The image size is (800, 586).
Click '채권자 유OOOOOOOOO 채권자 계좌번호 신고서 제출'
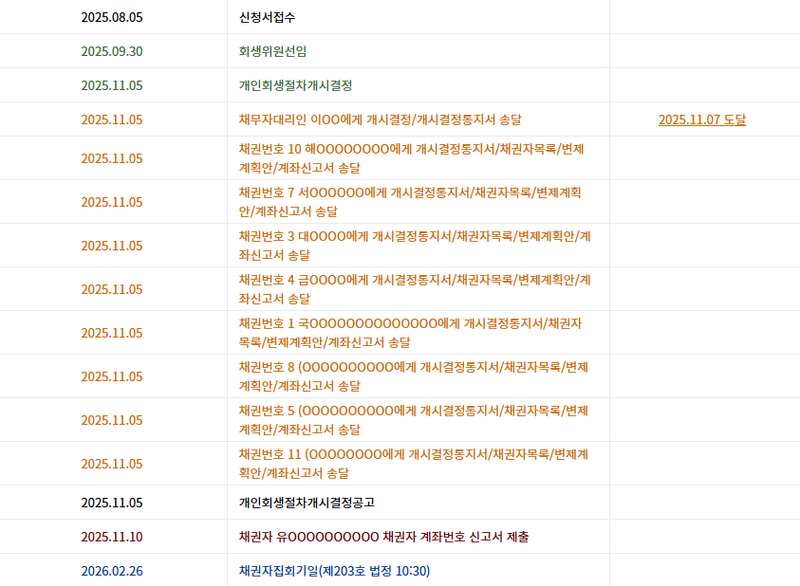click(384, 537)
